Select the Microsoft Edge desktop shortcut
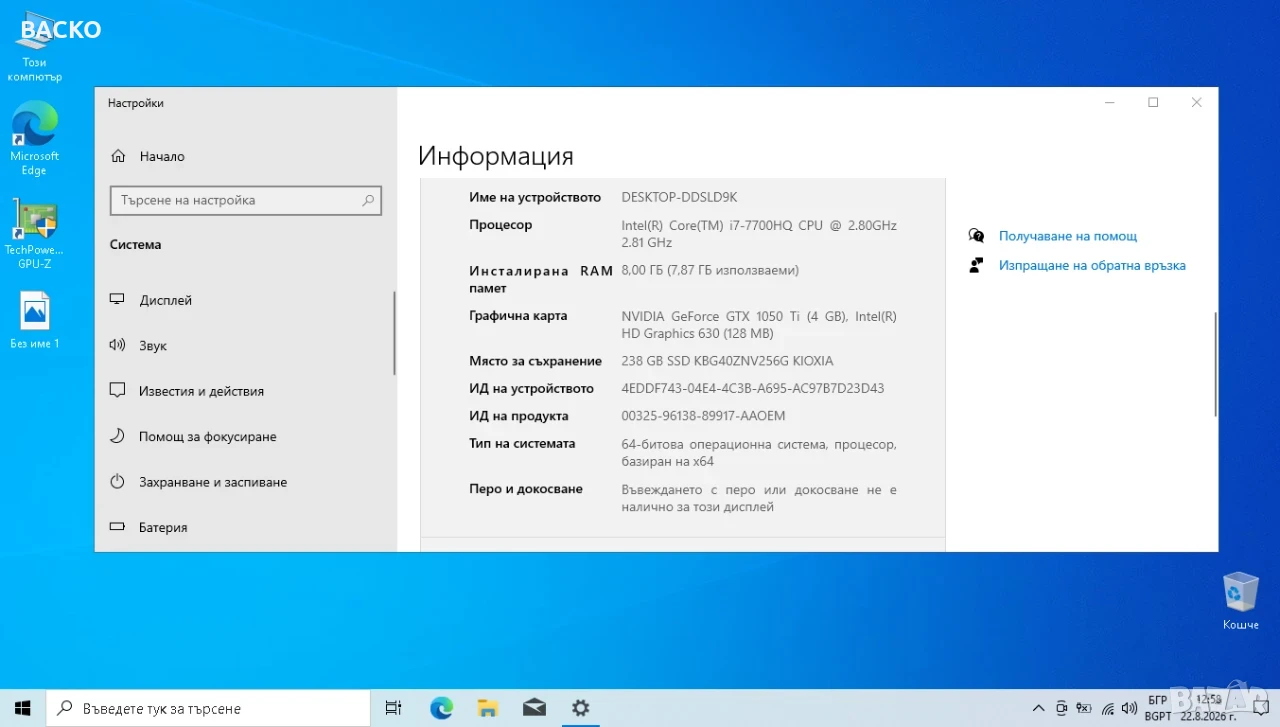The image size is (1280, 727). coord(35,139)
